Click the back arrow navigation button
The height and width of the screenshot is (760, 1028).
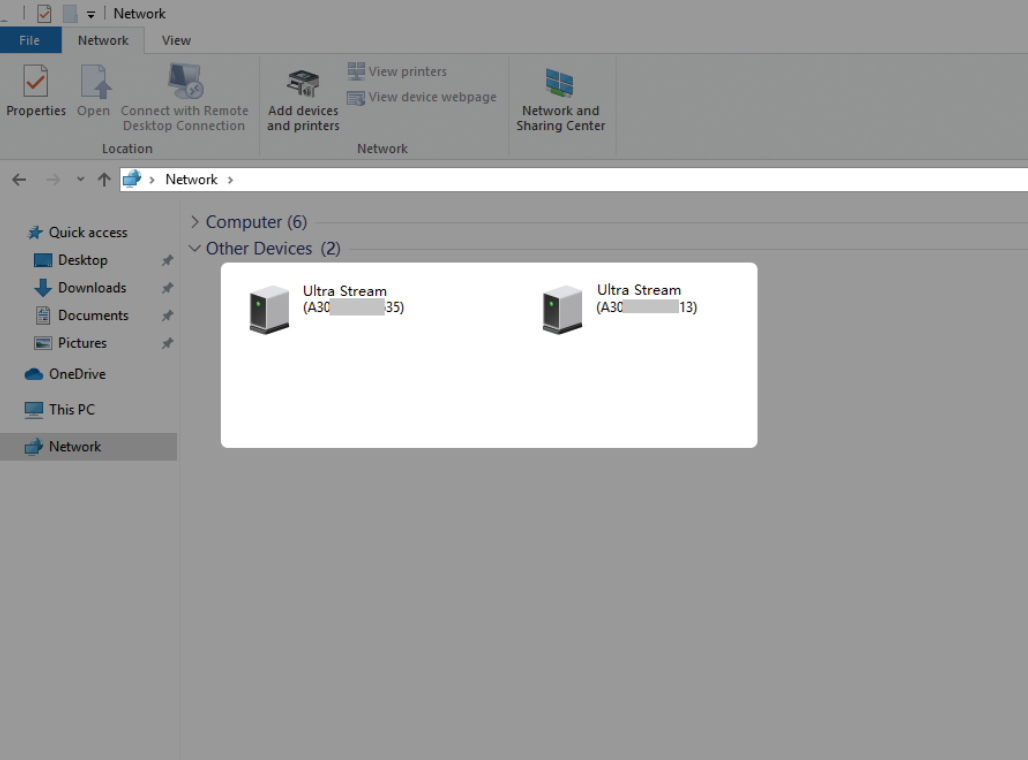coord(19,180)
